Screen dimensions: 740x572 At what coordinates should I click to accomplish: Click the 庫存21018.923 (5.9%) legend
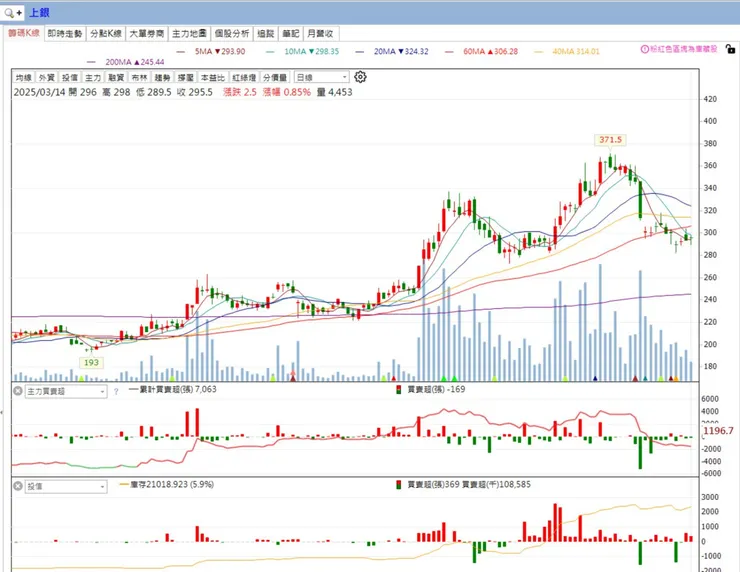(x=167, y=485)
